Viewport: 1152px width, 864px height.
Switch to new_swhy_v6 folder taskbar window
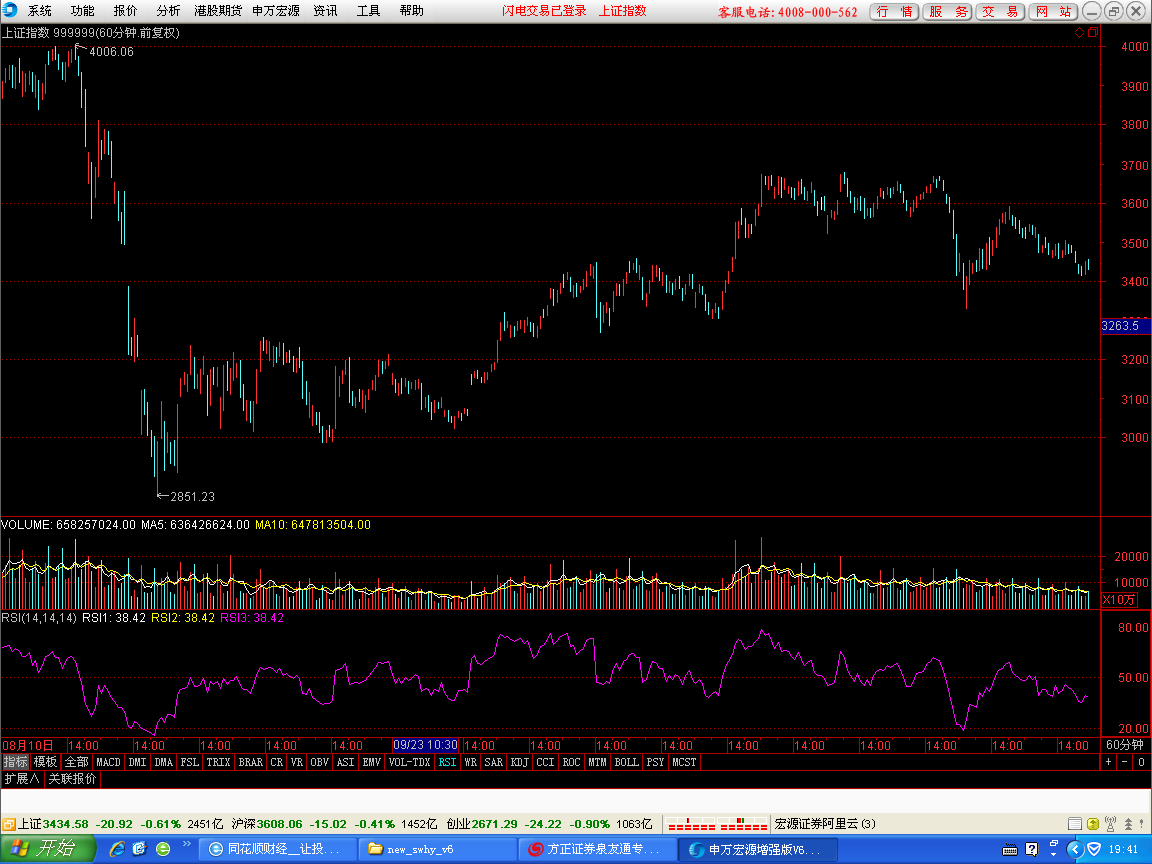pos(437,849)
